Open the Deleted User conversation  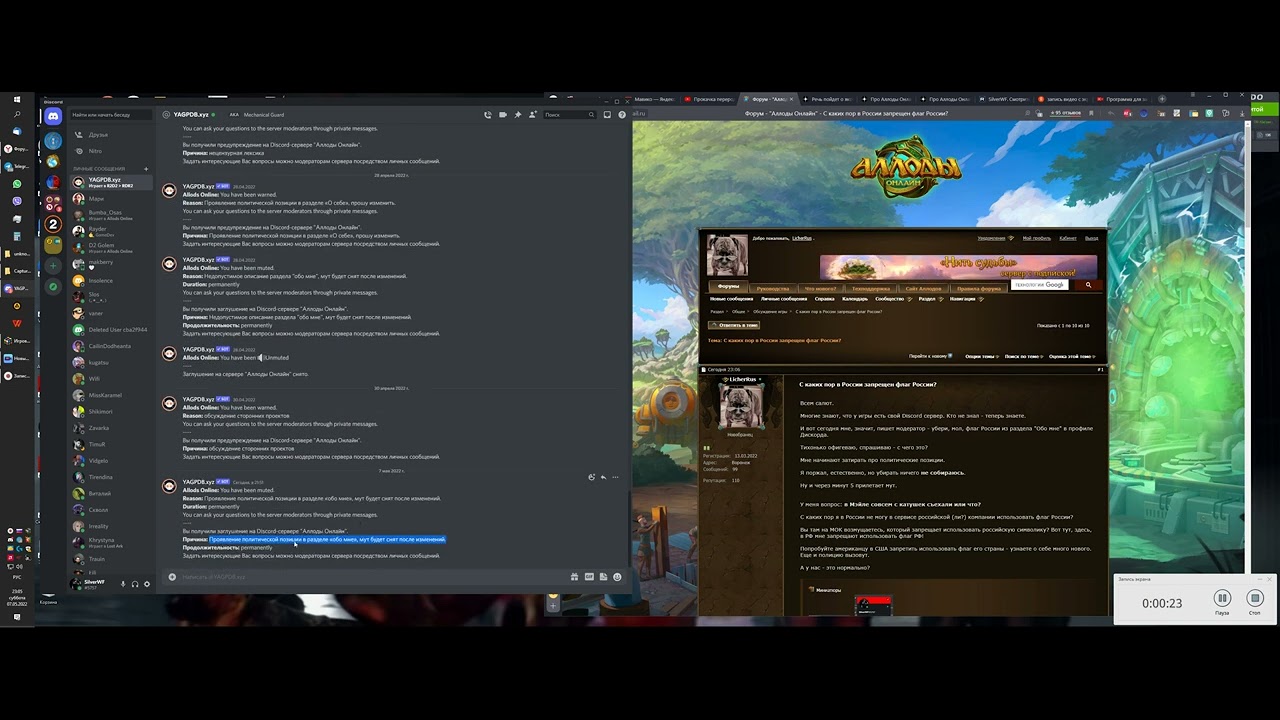tap(111, 329)
